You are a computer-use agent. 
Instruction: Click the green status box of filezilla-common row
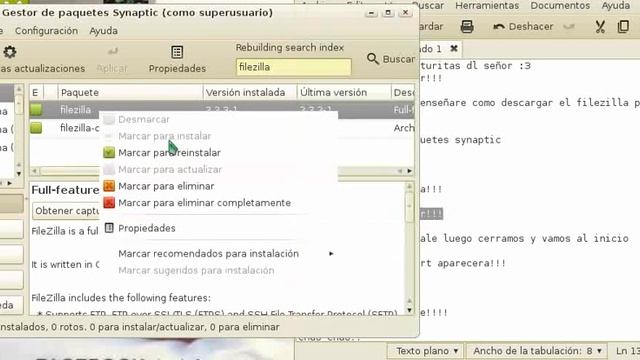36,128
